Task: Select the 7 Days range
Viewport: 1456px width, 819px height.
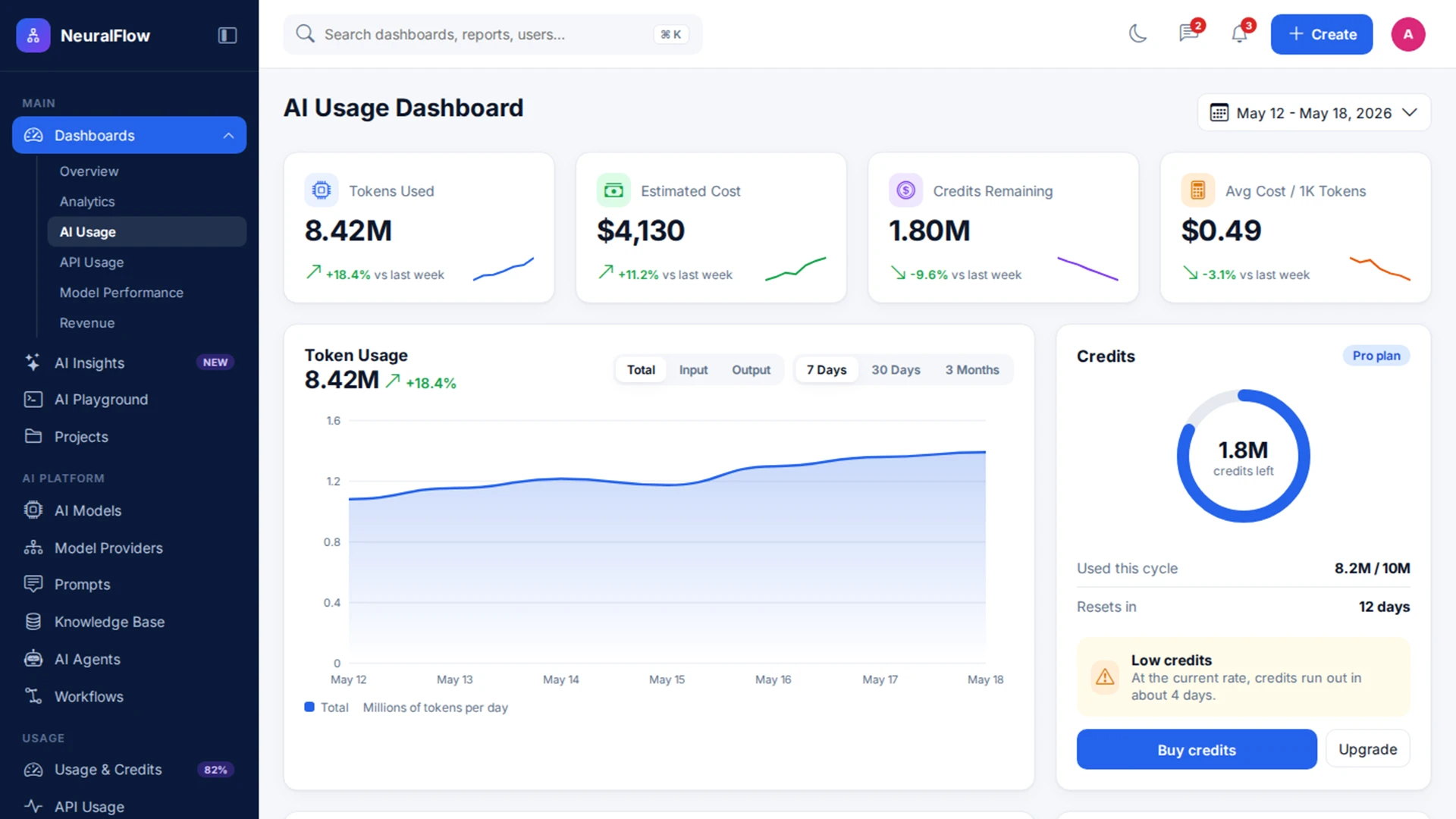Action: pyautogui.click(x=827, y=370)
